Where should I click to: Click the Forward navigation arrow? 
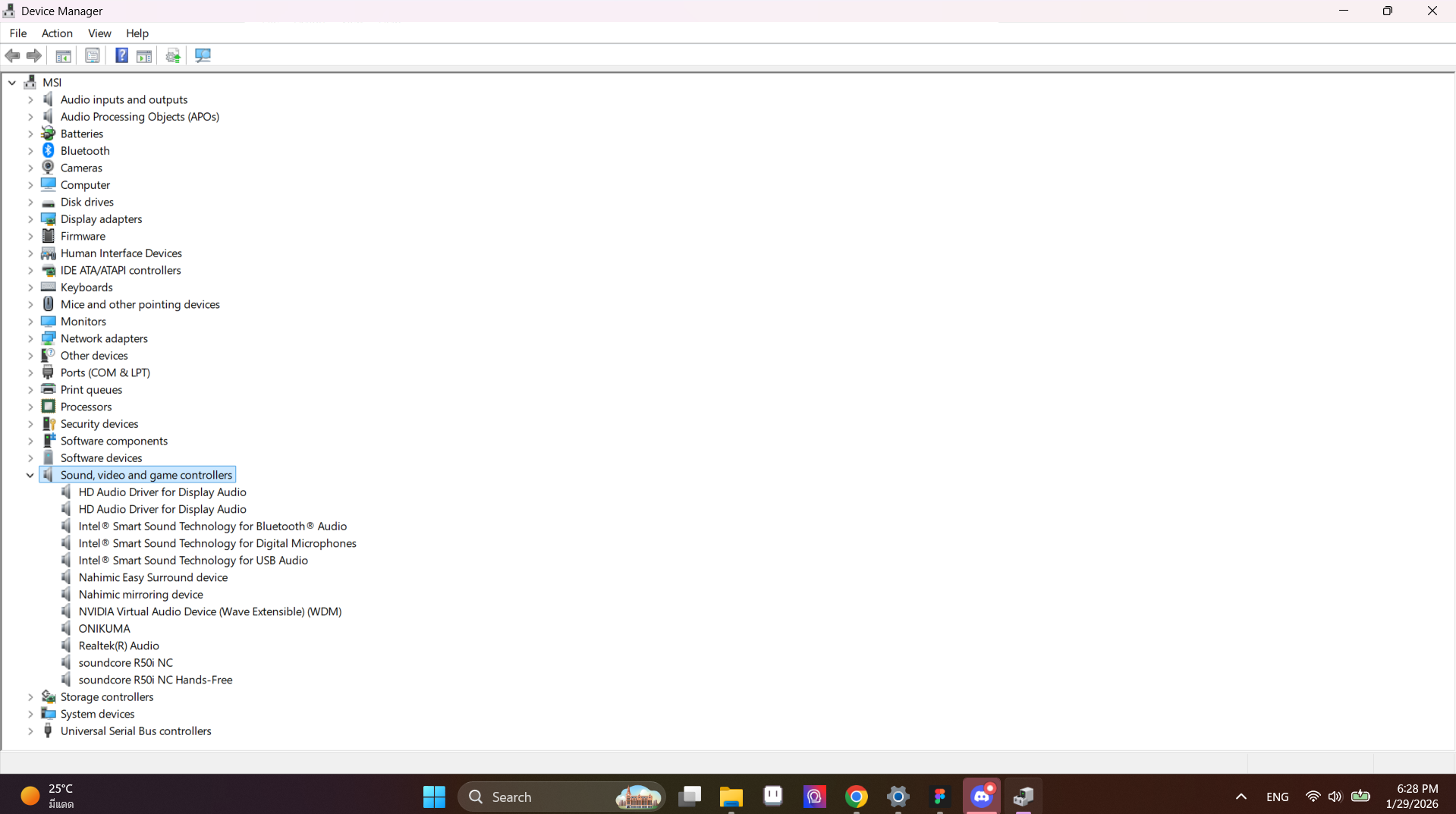click(x=34, y=55)
